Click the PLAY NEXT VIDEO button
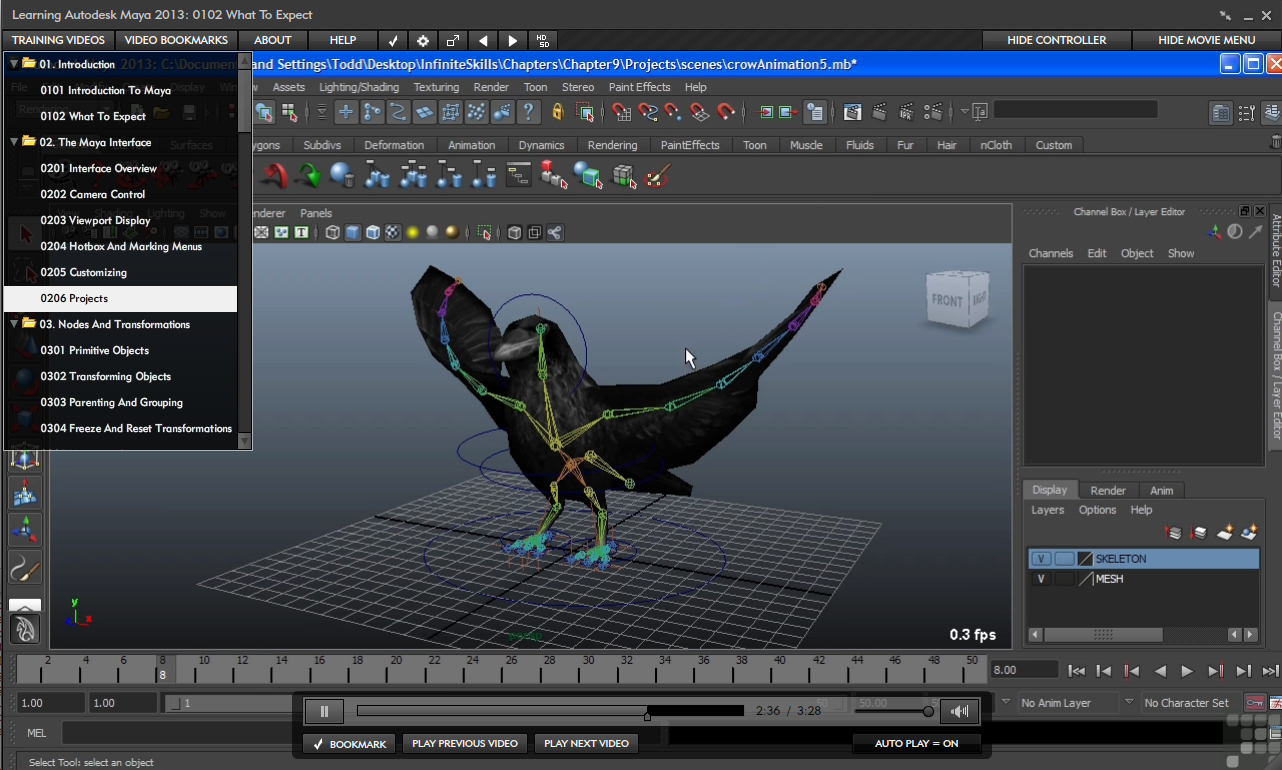1282x770 pixels. (586, 744)
